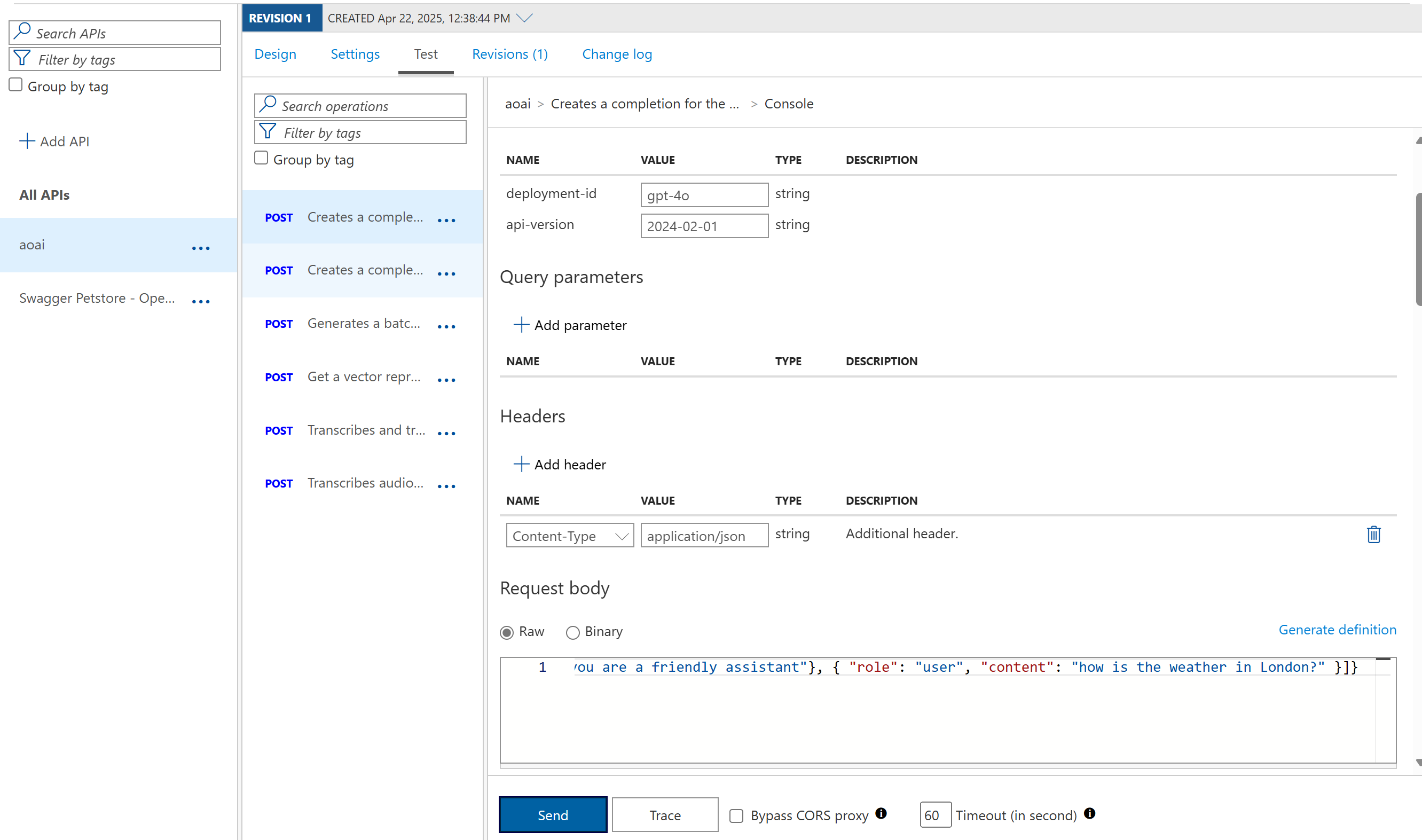Click the Timeout info icon
The height and width of the screenshot is (840, 1422).
pos(1089,813)
